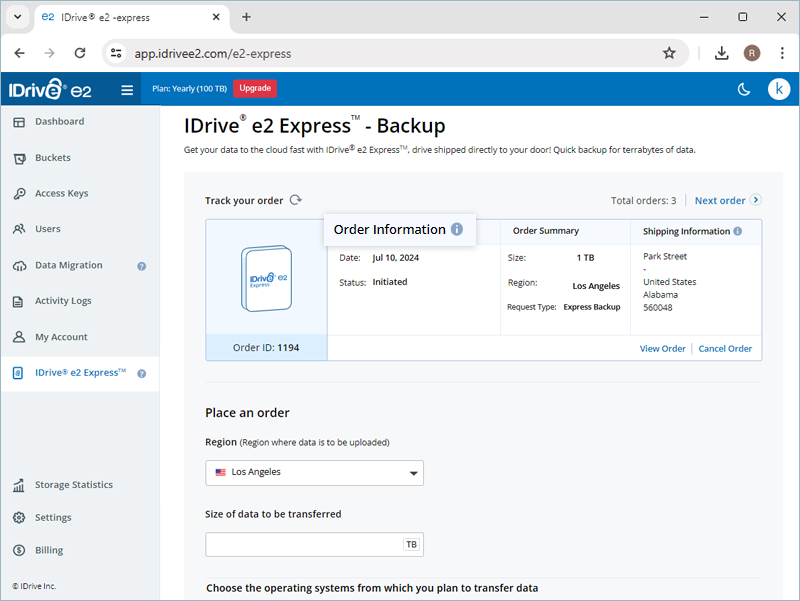Close the IDrive e2 -express tab
Image resolution: width=800 pixels, height=601 pixels.
click(x=216, y=17)
